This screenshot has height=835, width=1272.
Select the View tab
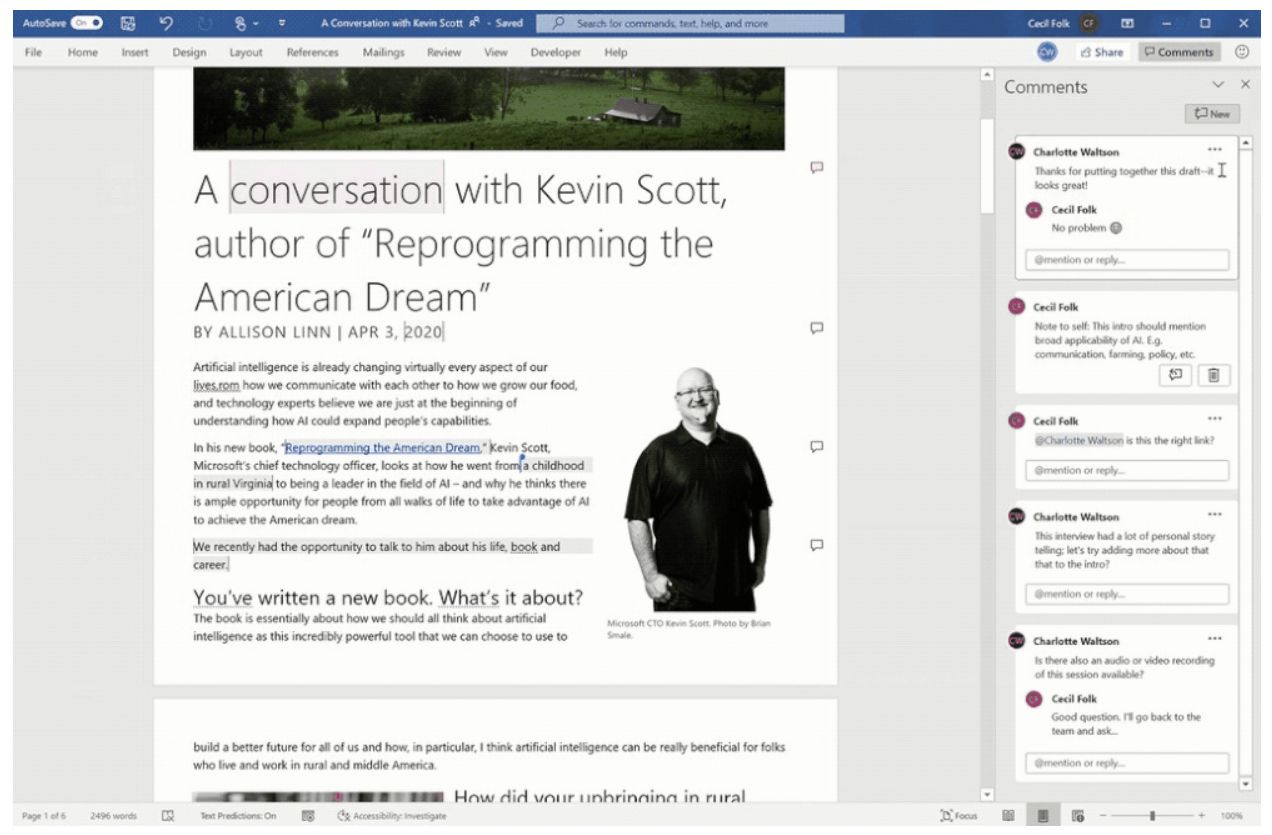point(496,52)
